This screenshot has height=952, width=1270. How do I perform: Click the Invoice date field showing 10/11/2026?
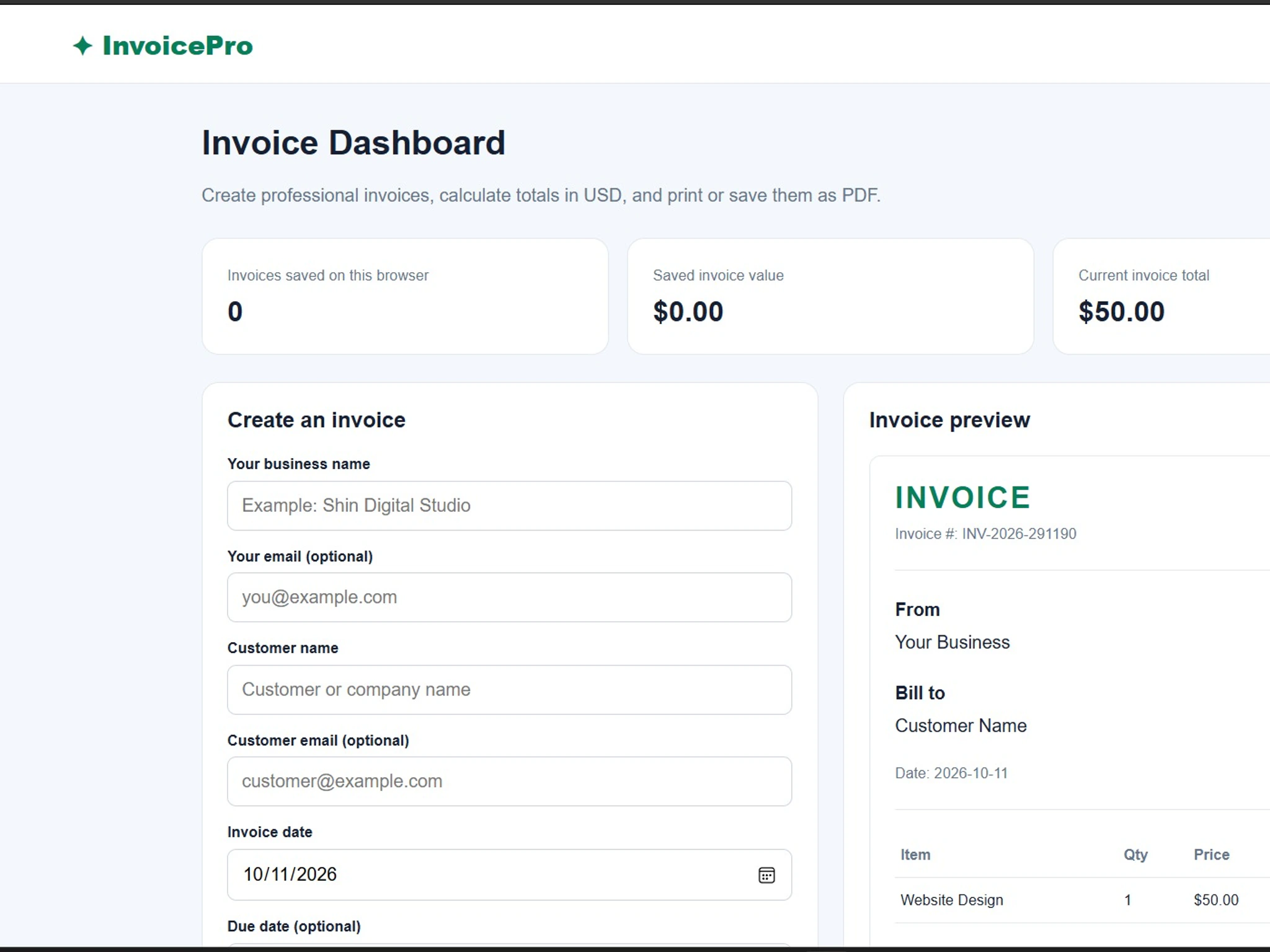point(509,875)
